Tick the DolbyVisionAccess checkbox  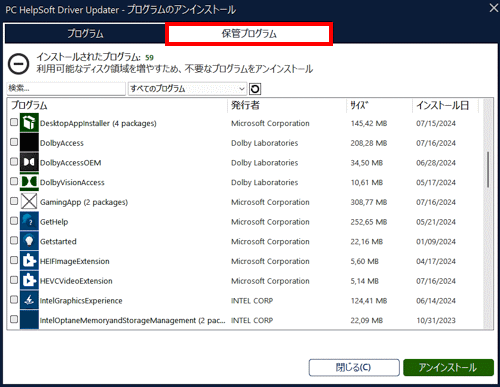14,181
